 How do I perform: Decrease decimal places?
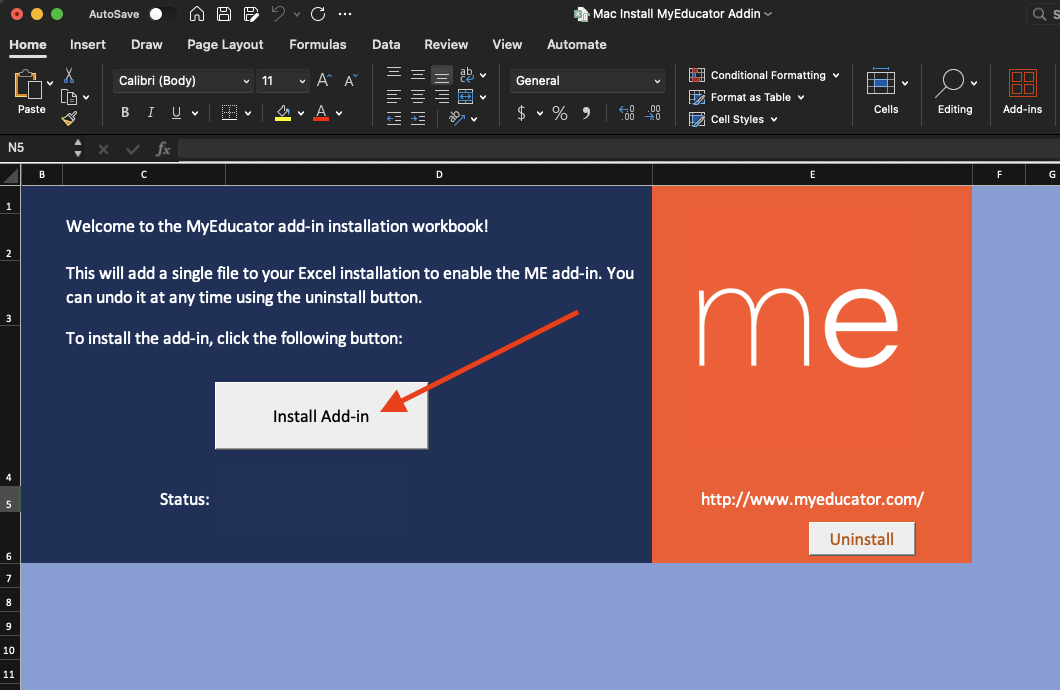(653, 113)
